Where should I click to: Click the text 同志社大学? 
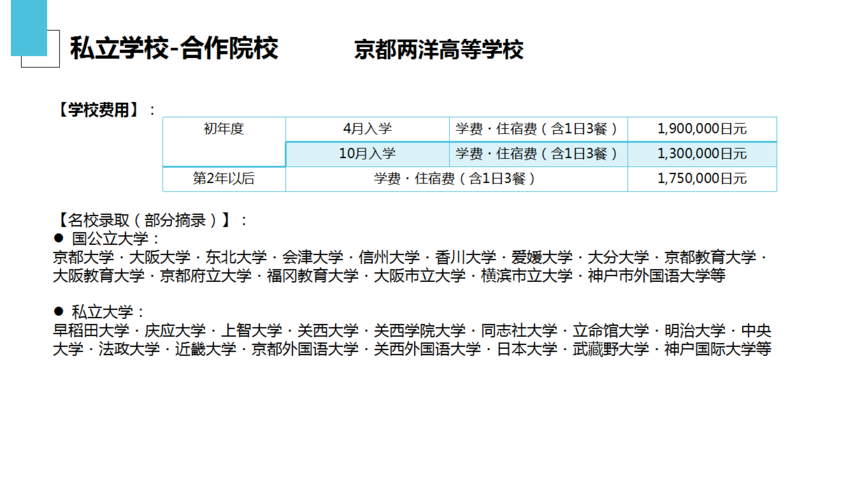click(519, 331)
